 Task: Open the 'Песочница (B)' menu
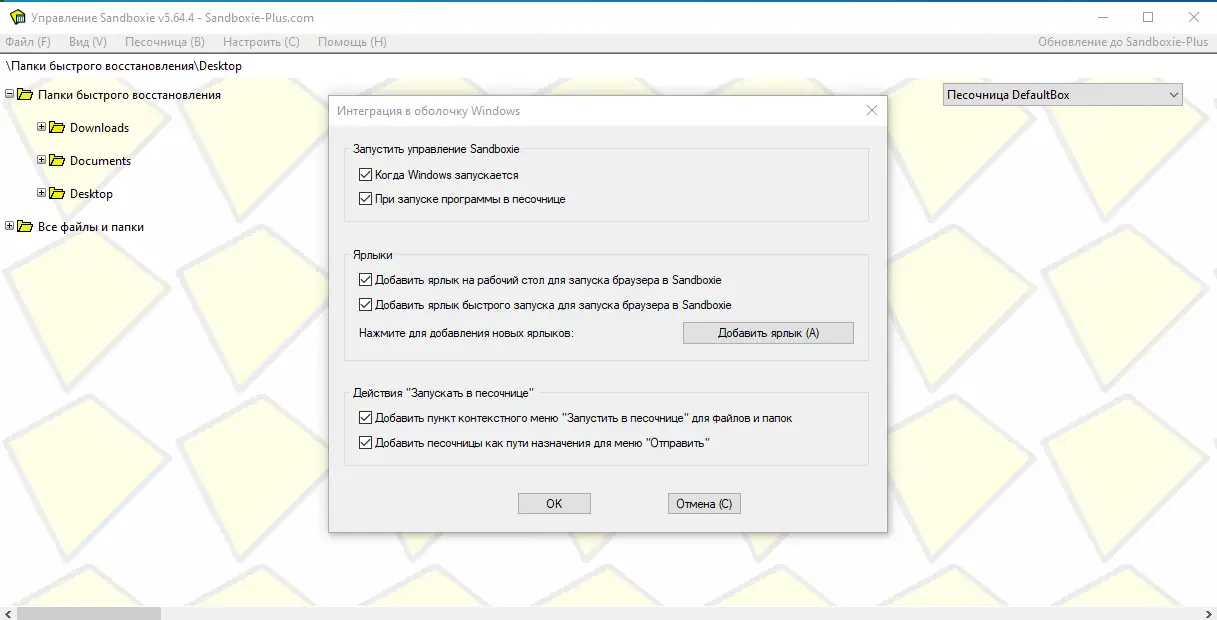[165, 42]
